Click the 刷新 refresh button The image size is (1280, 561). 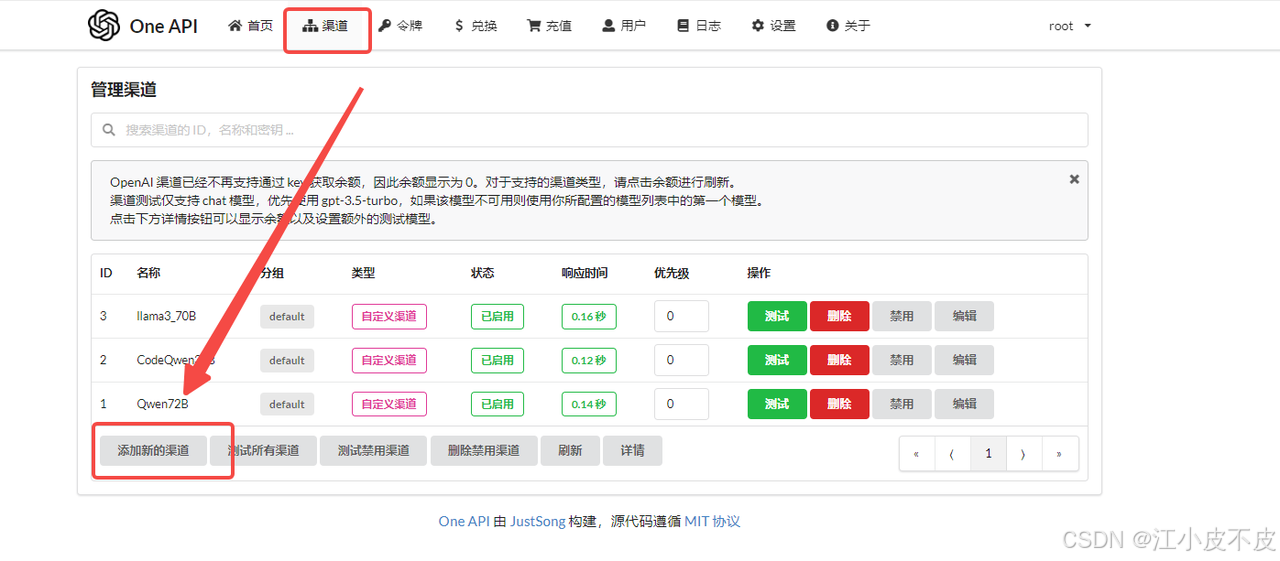570,450
